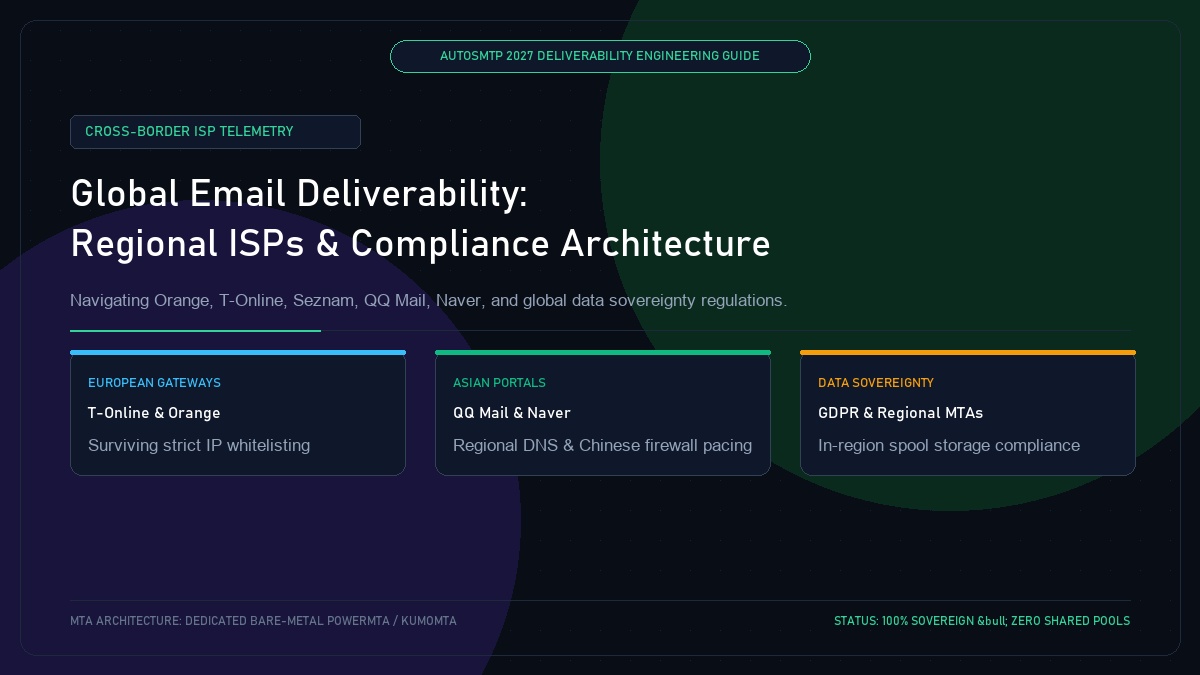Open the European Gateways card

click(238, 413)
